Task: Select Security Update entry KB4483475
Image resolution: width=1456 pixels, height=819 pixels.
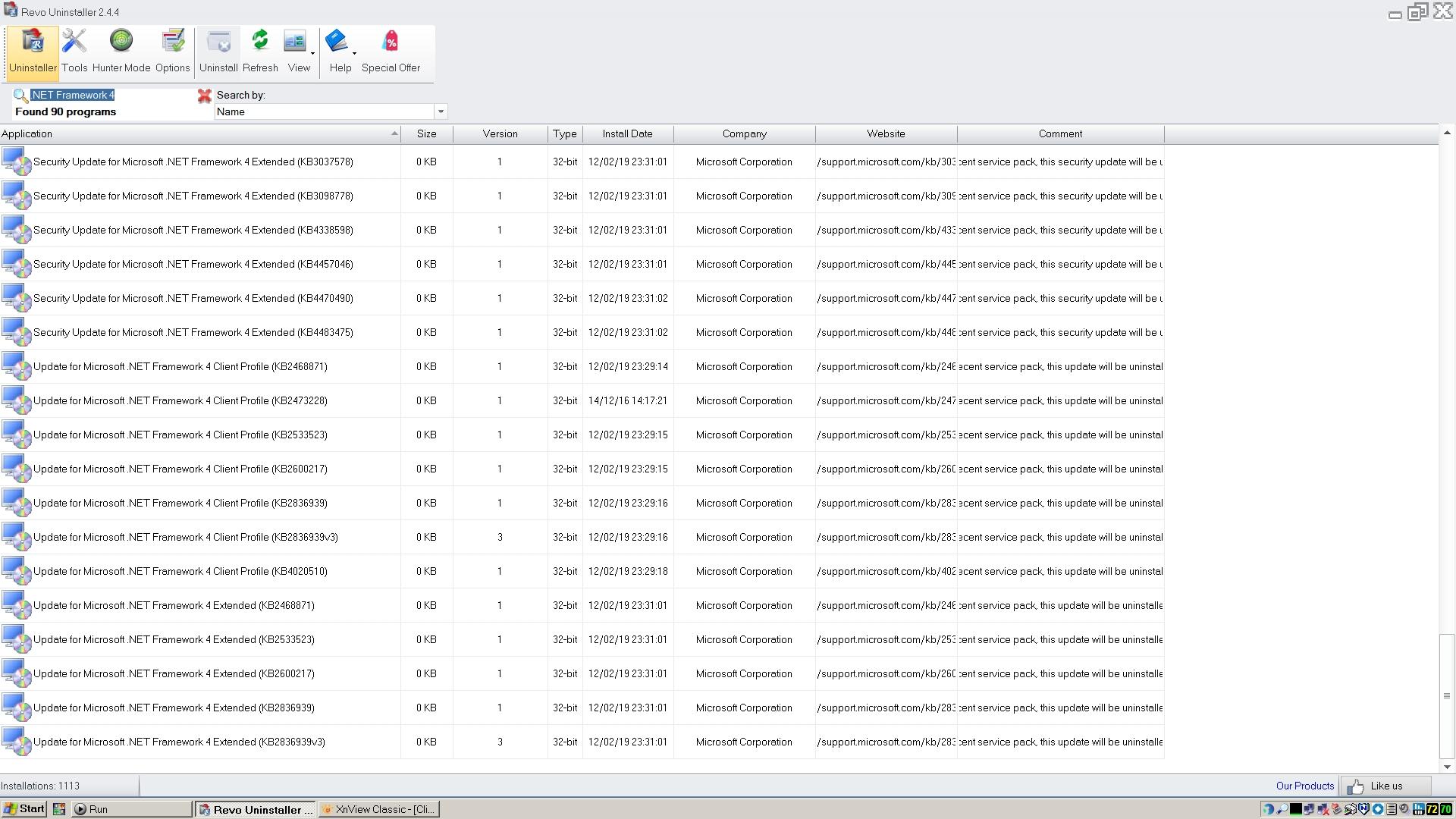Action: coord(193,332)
